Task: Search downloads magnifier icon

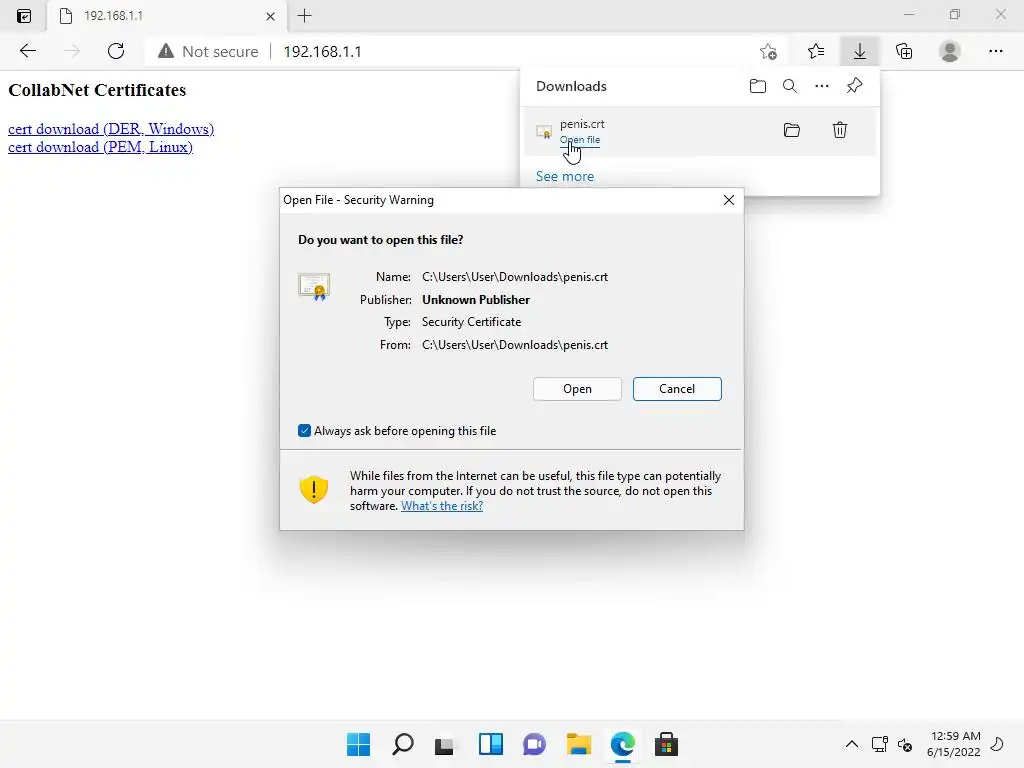Action: 790,86
